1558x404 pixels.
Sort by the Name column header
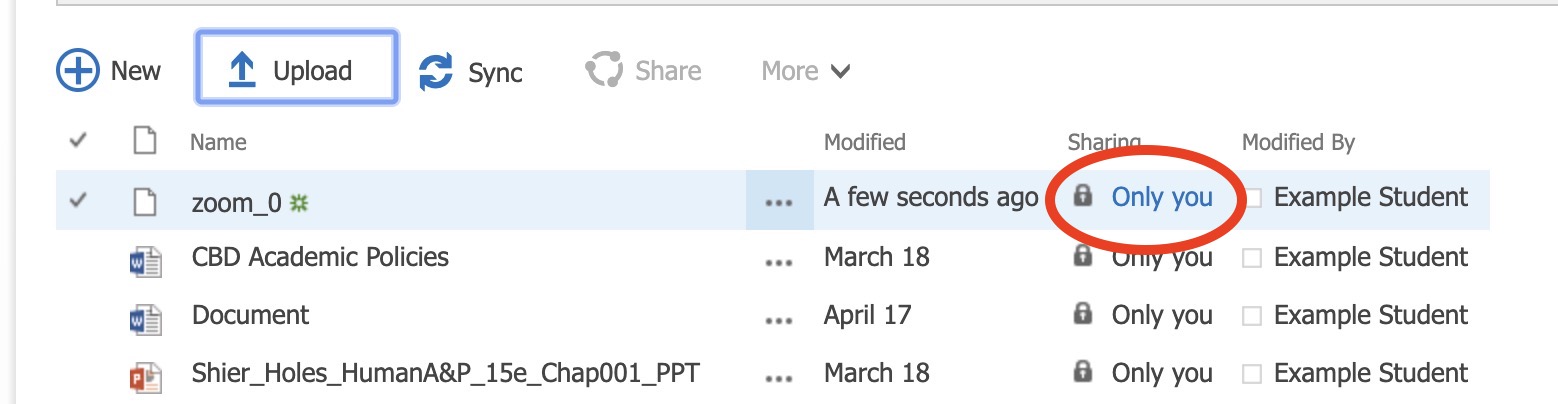coord(218,142)
